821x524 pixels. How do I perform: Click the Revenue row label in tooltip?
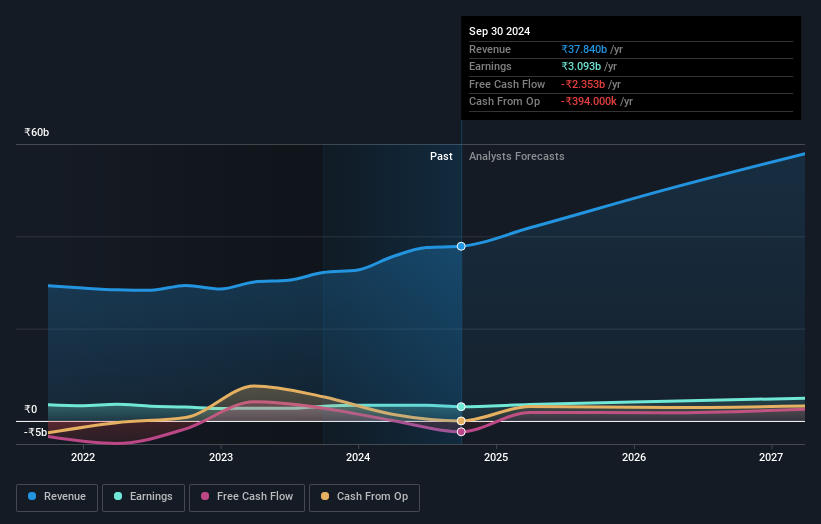pos(490,49)
